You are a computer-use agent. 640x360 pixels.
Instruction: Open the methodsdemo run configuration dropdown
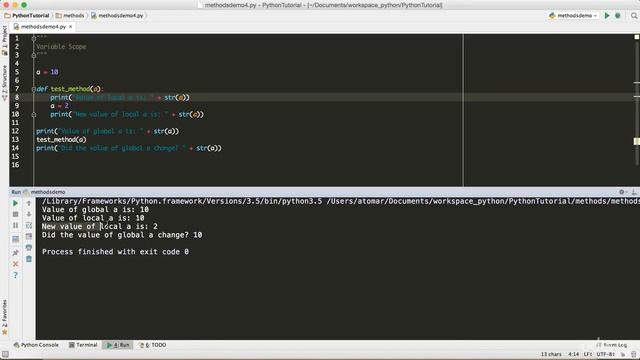[x=573, y=16]
